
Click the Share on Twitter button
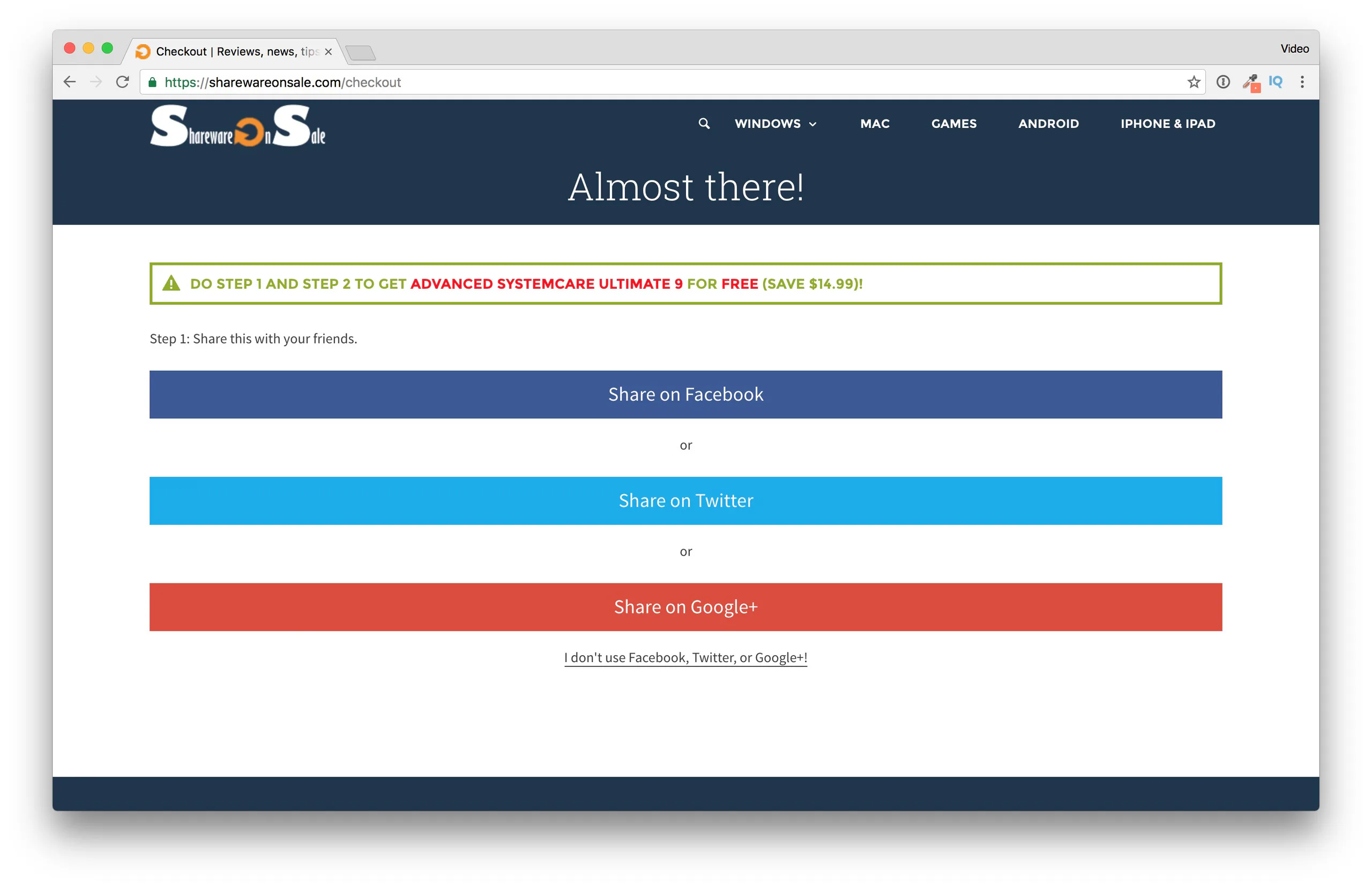click(685, 501)
